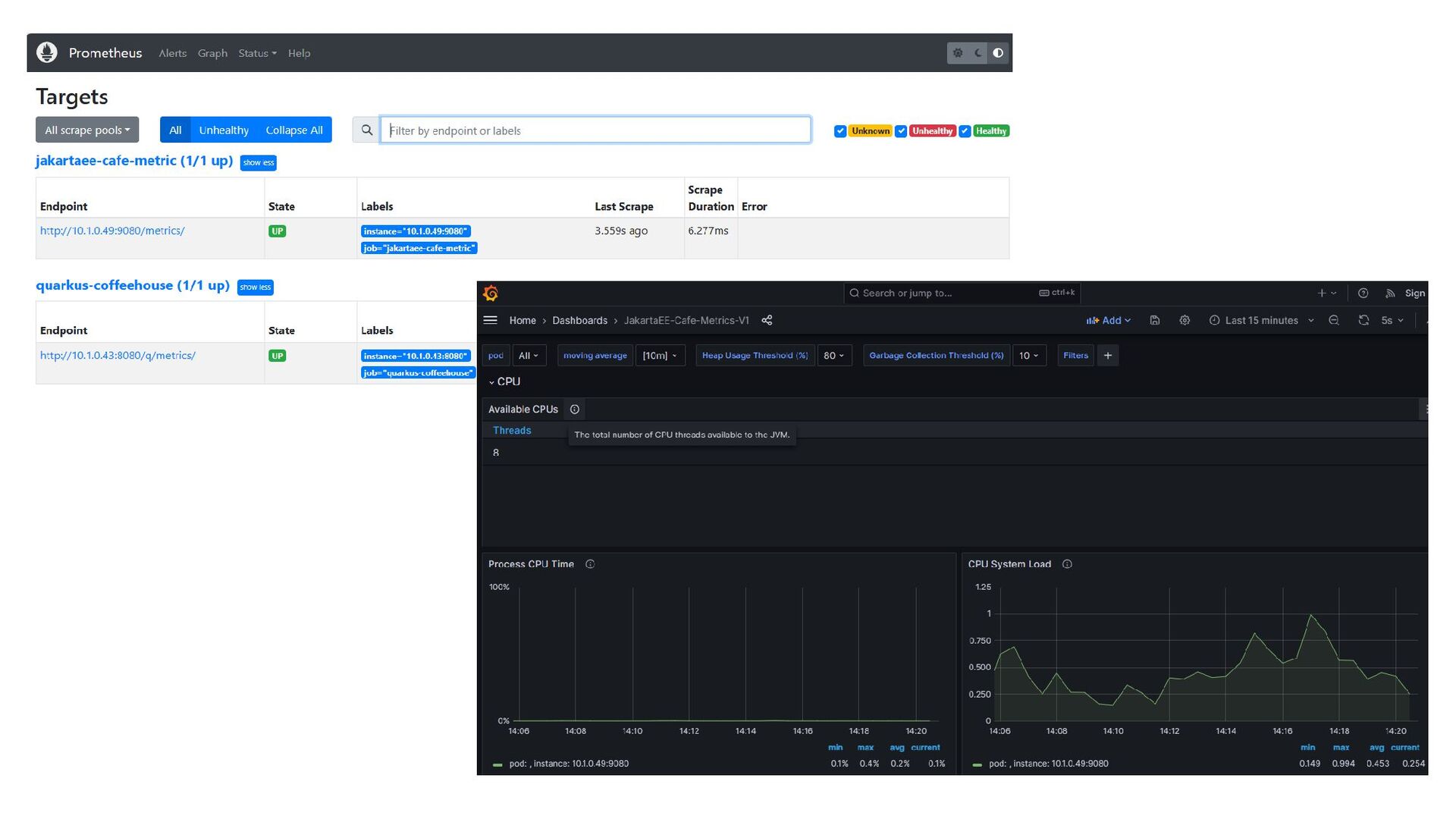
Task: Click the search magnifier icon next to filter
Action: click(x=366, y=130)
